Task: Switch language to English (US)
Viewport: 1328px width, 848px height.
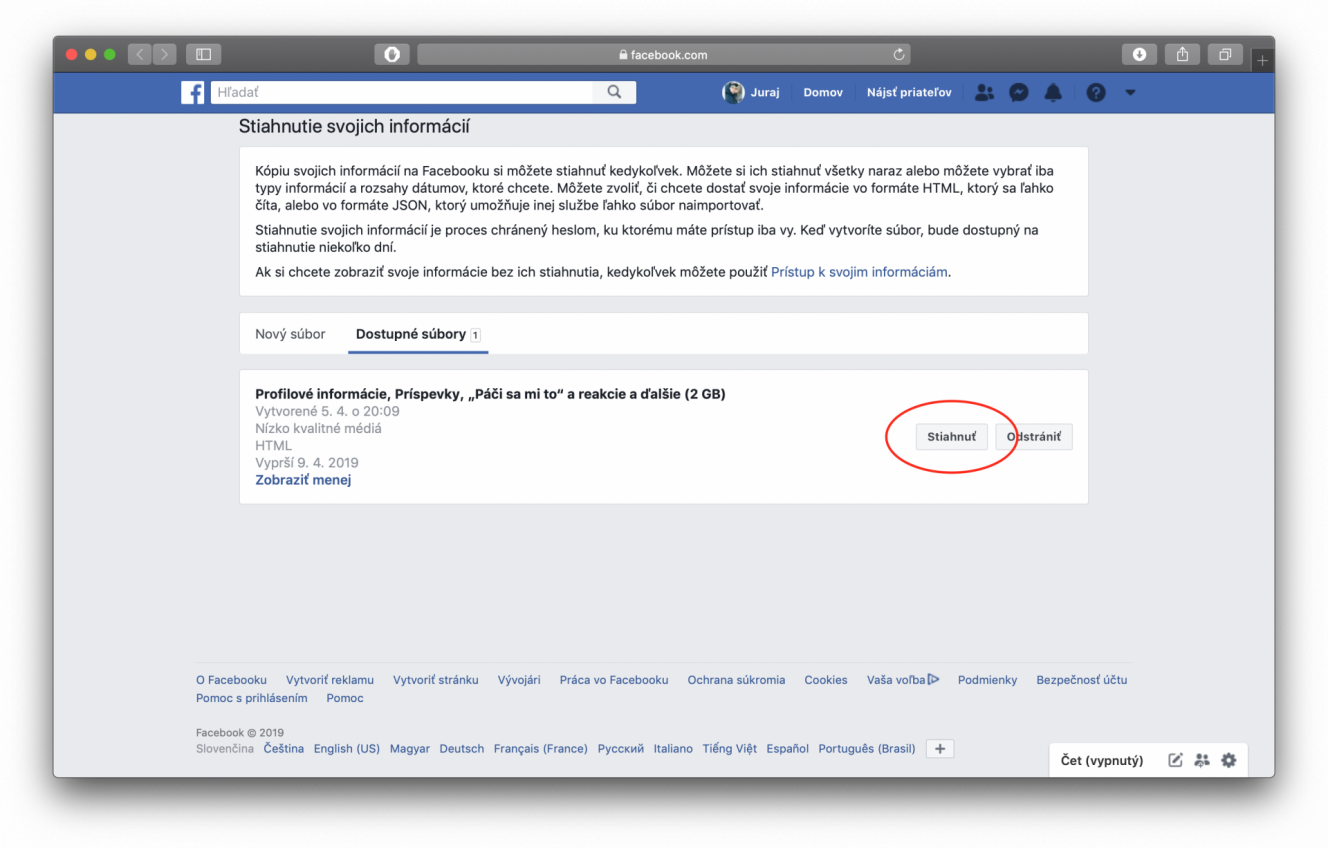Action: coord(347,748)
